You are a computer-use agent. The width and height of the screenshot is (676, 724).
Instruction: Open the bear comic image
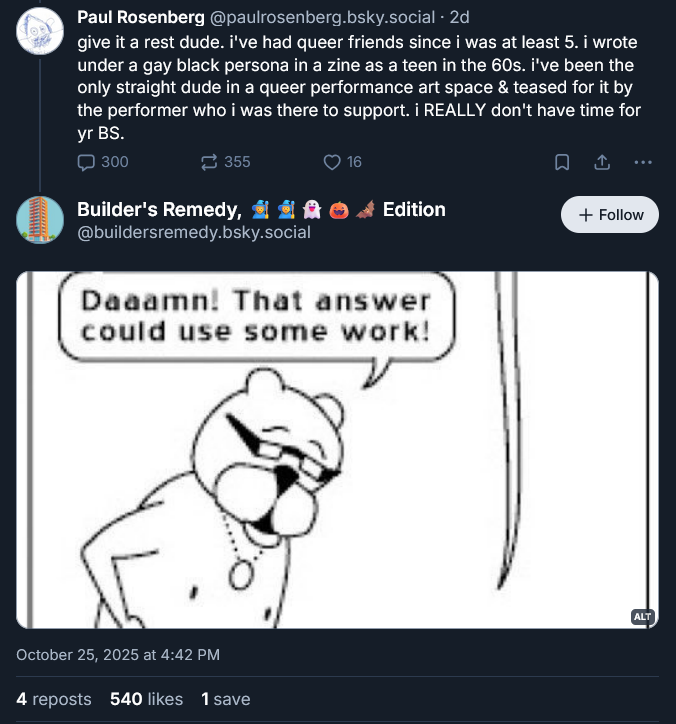click(337, 450)
